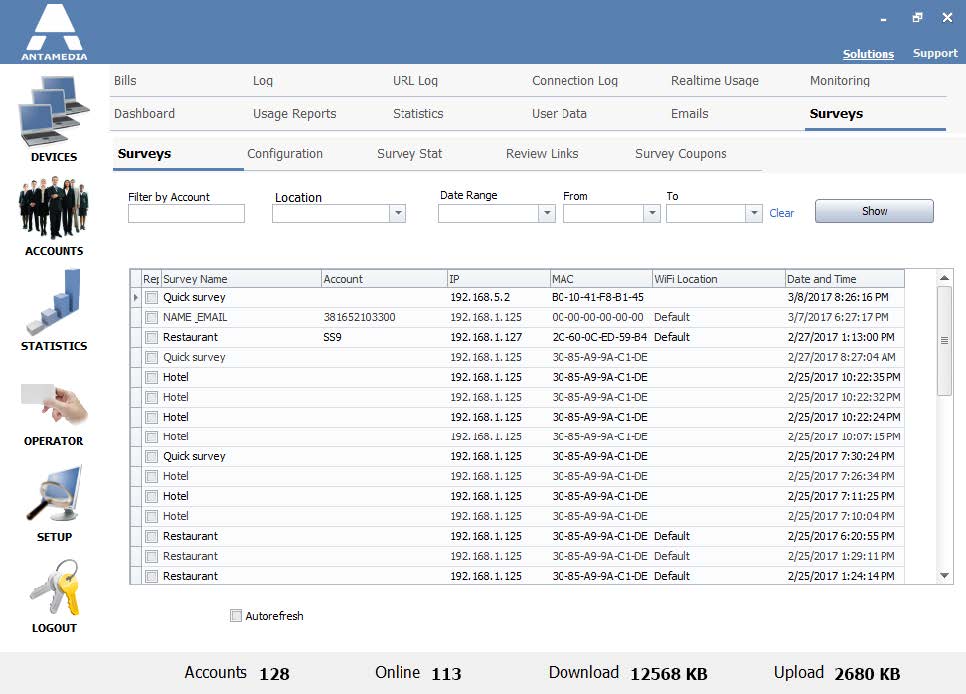
Task: Open the Survey Stat sub-tab
Action: point(409,153)
